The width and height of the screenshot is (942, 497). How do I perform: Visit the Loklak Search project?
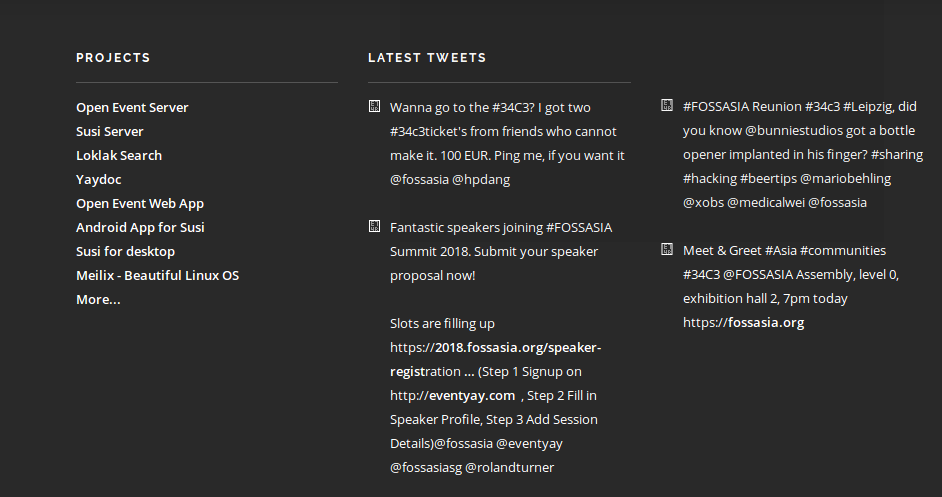click(119, 156)
